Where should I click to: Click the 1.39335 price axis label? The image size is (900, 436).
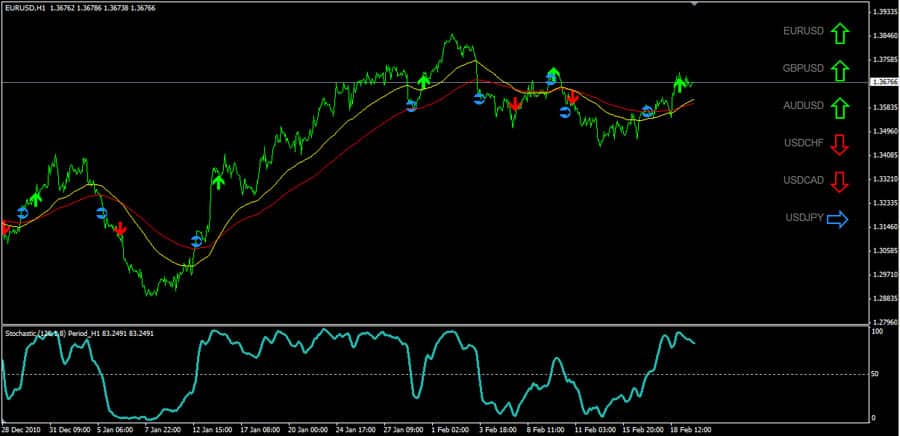pyautogui.click(x=886, y=11)
